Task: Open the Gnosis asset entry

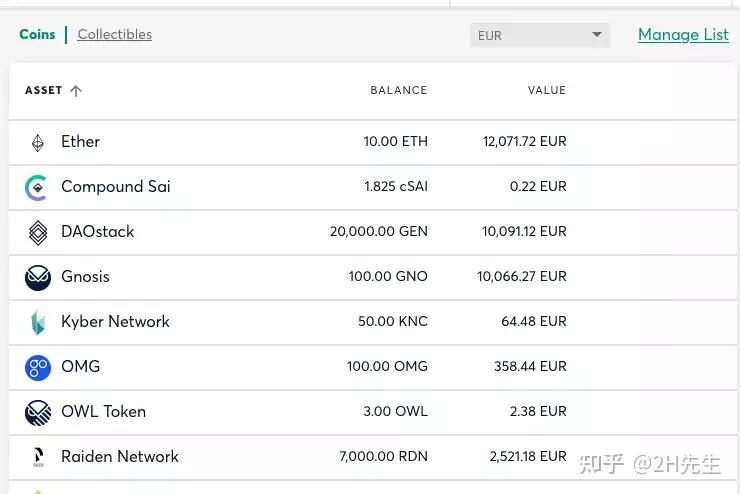Action: [x=85, y=276]
